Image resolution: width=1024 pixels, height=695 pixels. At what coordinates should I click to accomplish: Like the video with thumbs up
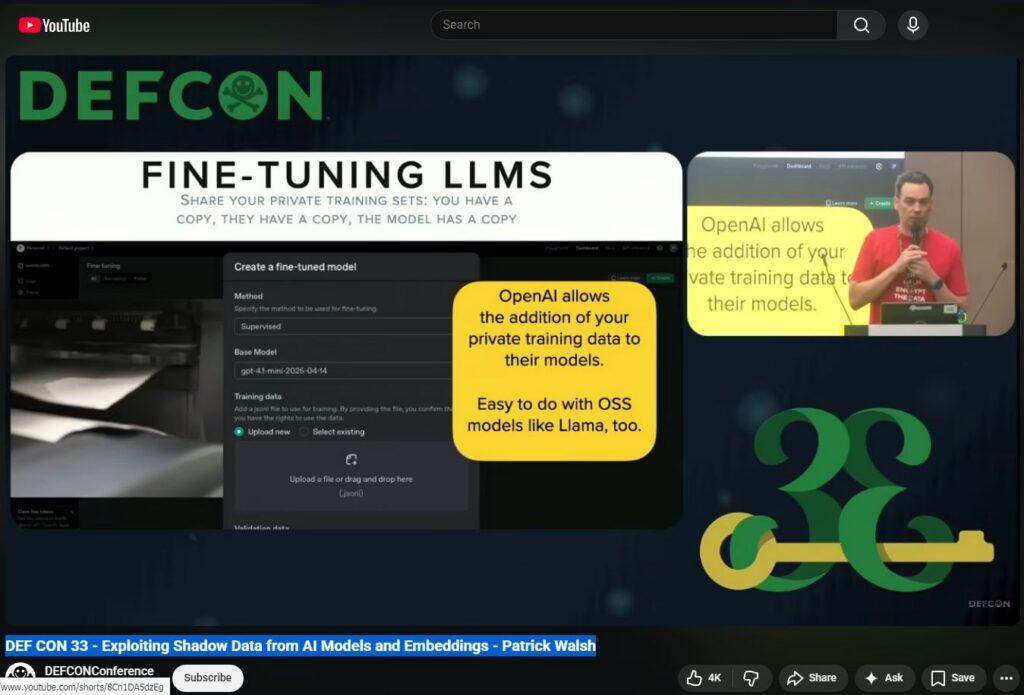point(705,678)
